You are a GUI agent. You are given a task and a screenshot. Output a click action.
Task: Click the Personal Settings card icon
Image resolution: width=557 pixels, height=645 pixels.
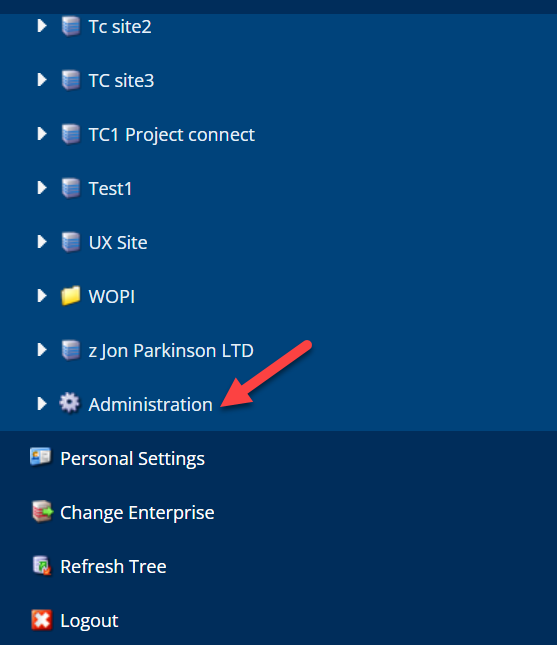point(41,457)
